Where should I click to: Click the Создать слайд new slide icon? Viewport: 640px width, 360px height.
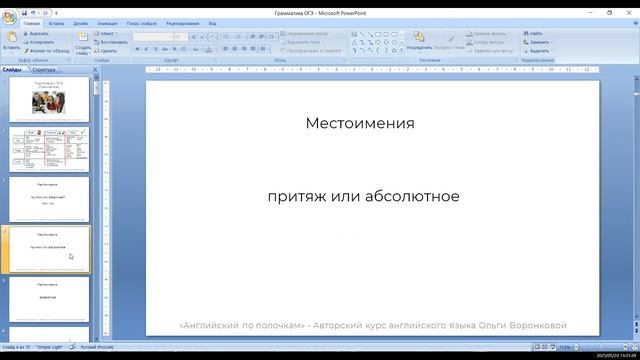coord(83,37)
